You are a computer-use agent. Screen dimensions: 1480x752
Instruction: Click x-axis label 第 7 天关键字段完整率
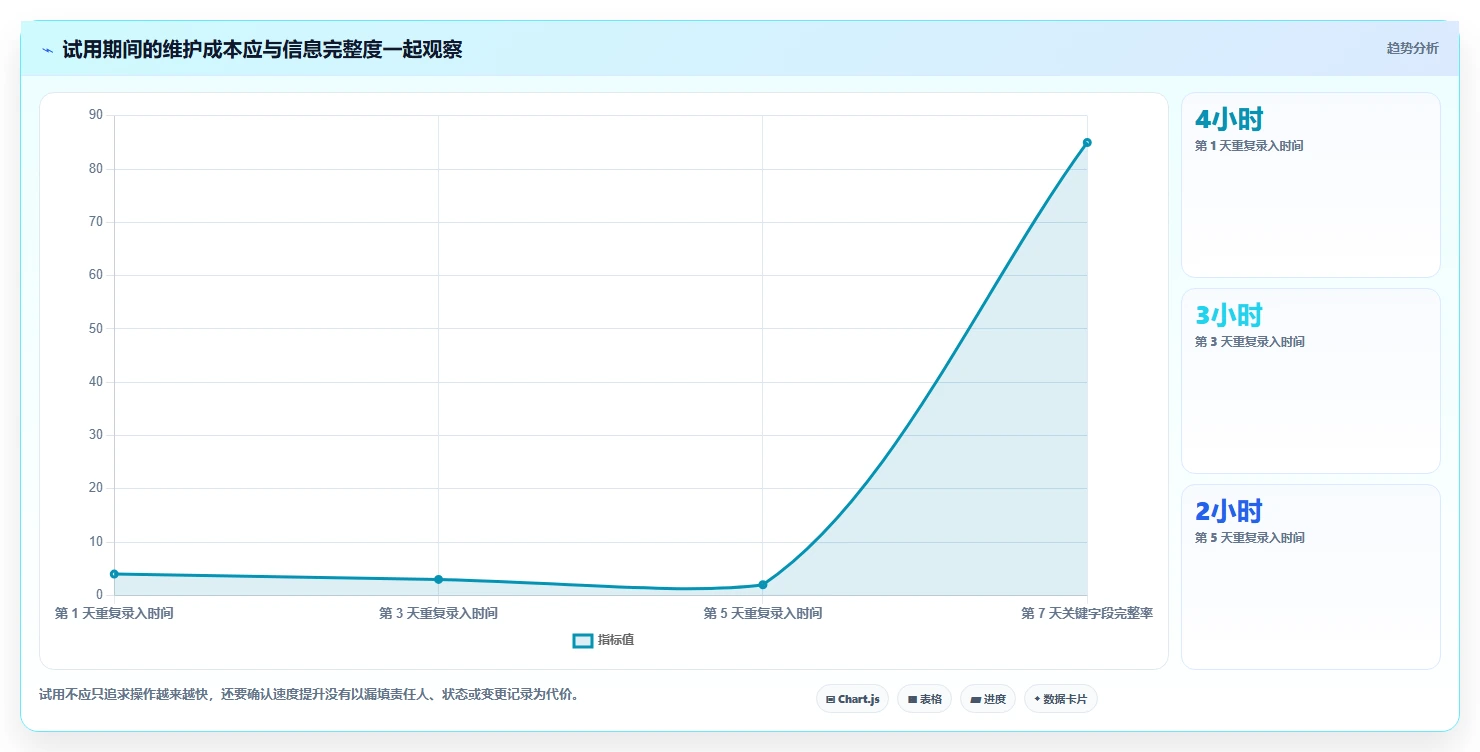click(1087, 613)
